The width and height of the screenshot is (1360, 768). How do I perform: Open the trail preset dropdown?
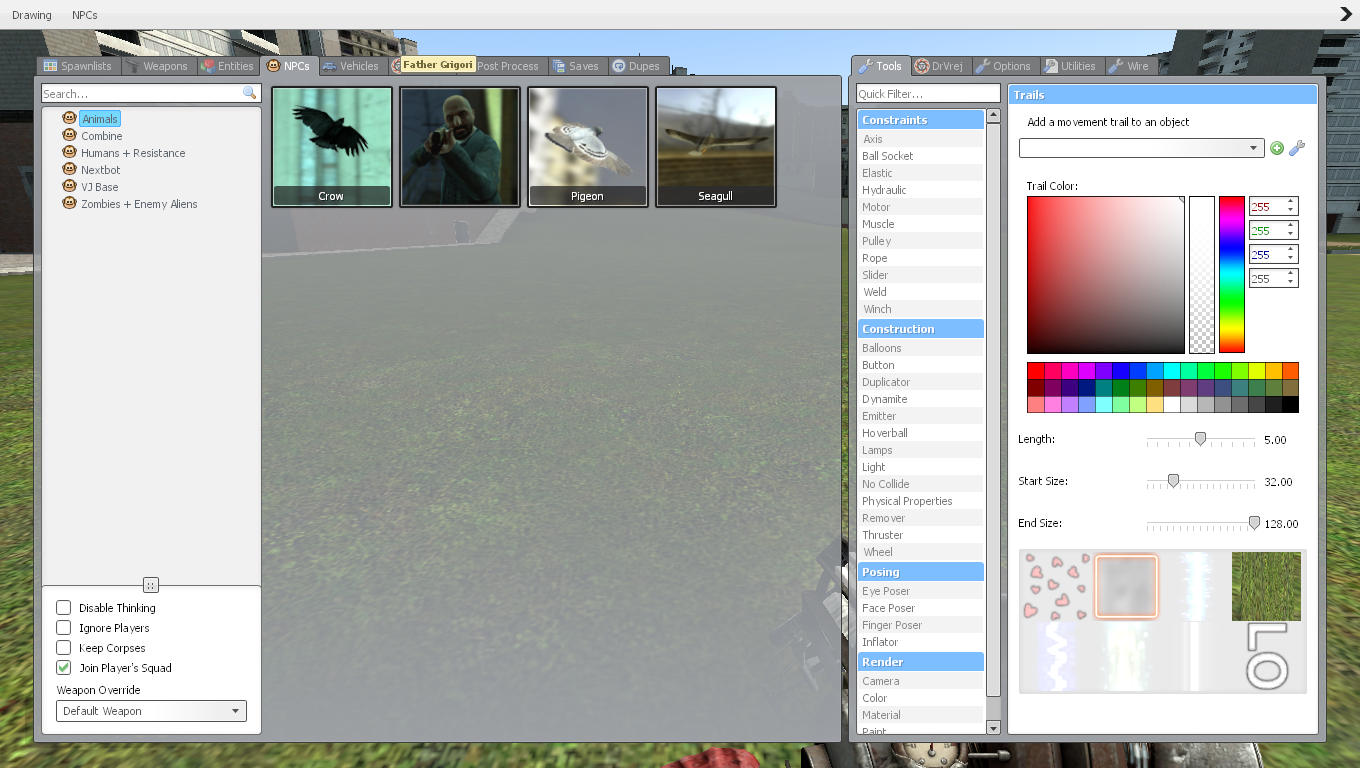pos(1141,148)
